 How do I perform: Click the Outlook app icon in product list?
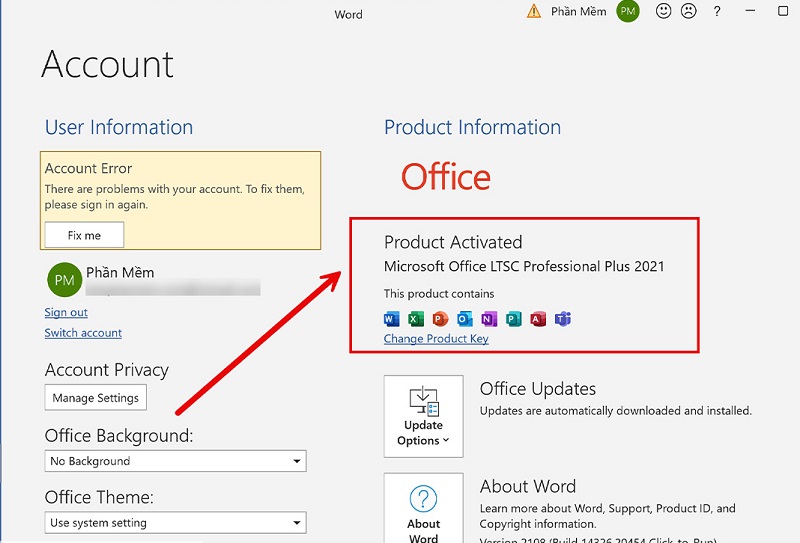pos(465,319)
